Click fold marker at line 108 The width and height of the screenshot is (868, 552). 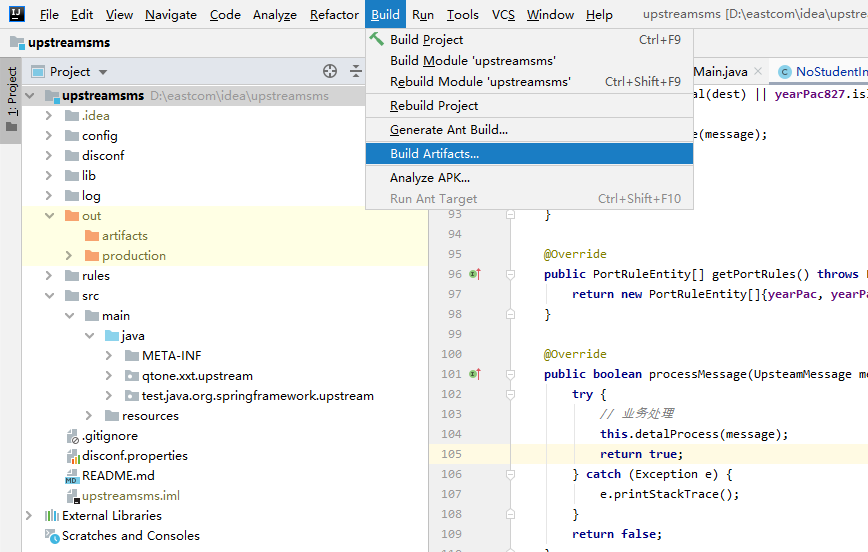pos(510,514)
